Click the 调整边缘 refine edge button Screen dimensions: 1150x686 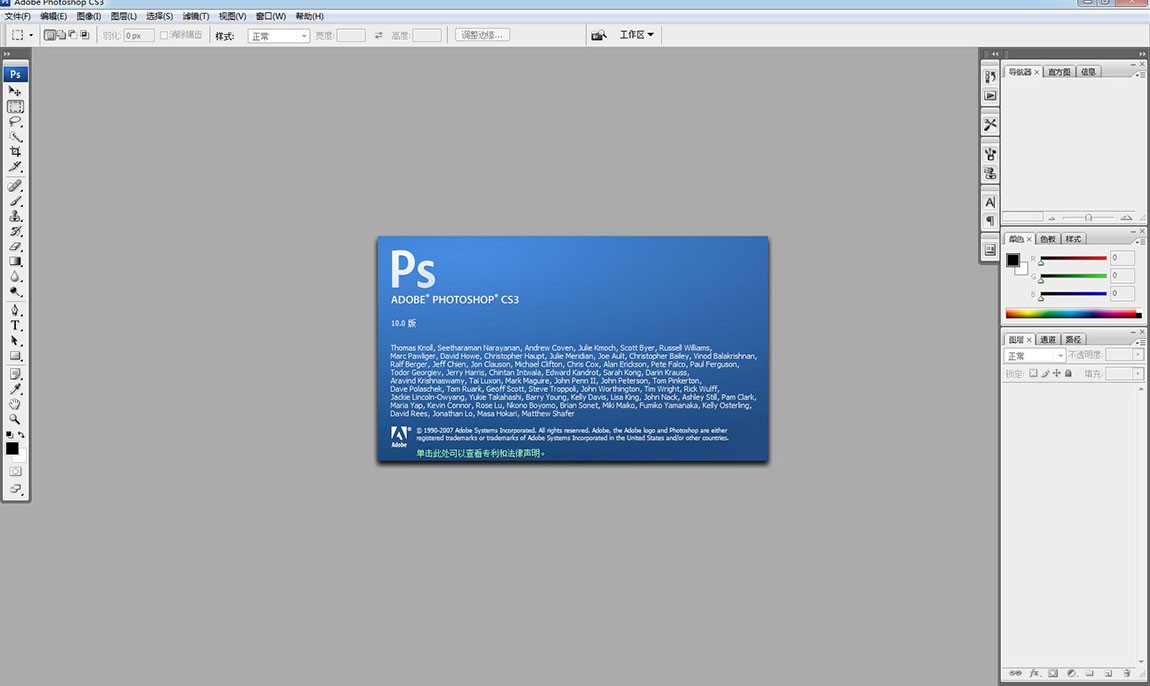point(482,34)
